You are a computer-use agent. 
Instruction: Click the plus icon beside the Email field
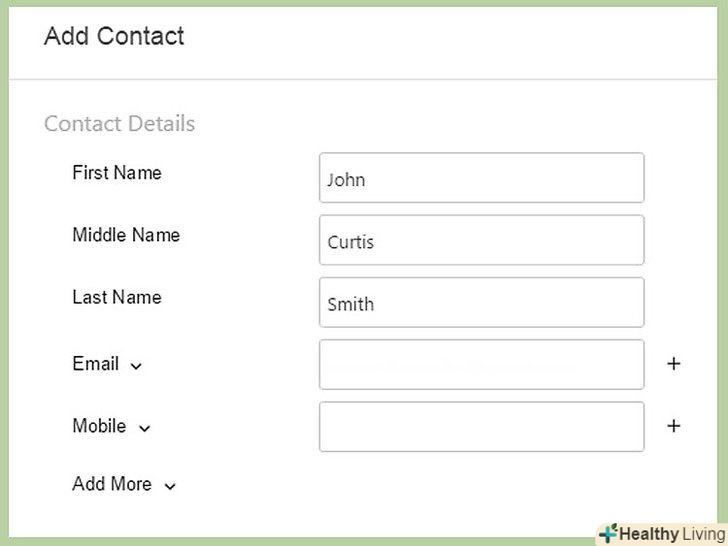tap(673, 364)
